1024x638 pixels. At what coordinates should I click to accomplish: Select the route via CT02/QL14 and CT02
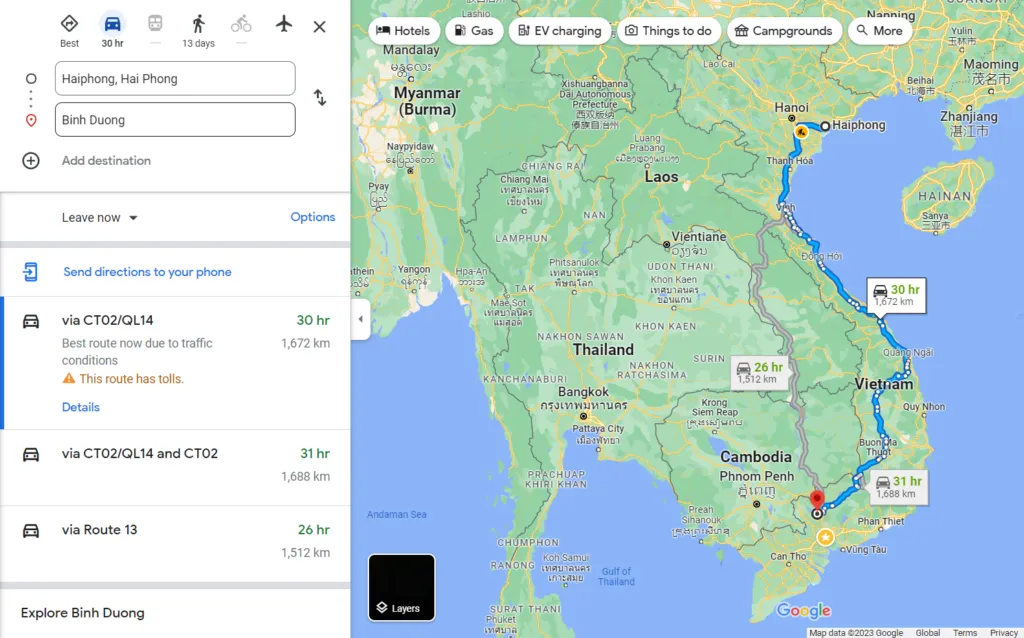[176, 468]
